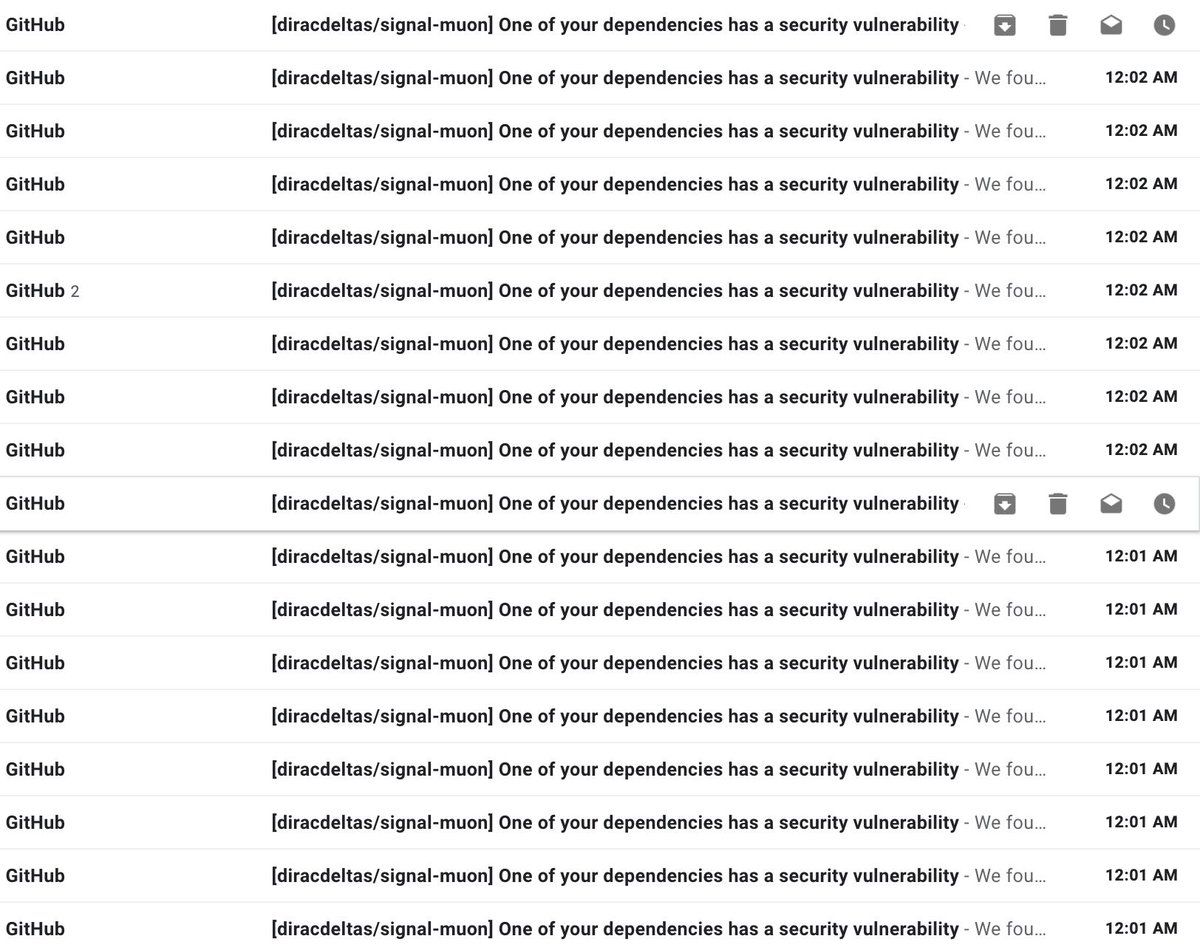Open the bottom-most 12:01 AM email
The width and height of the screenshot is (1200, 950).
tap(600, 928)
